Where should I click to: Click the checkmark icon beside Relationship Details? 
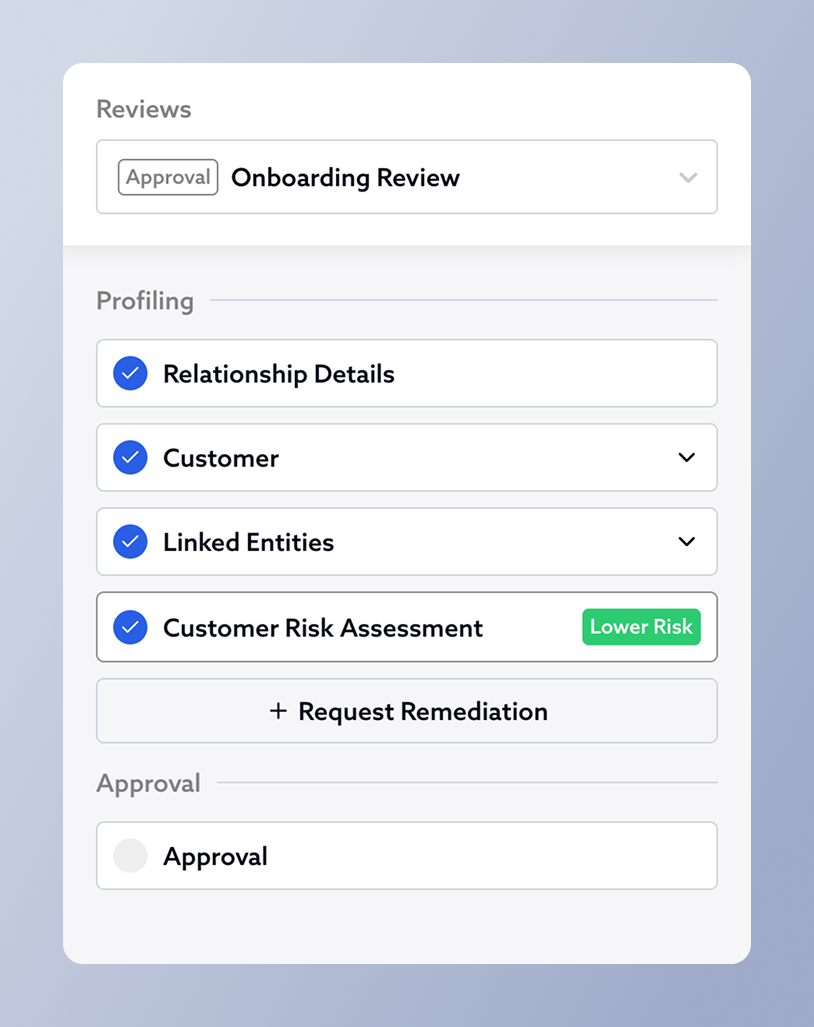[130, 374]
